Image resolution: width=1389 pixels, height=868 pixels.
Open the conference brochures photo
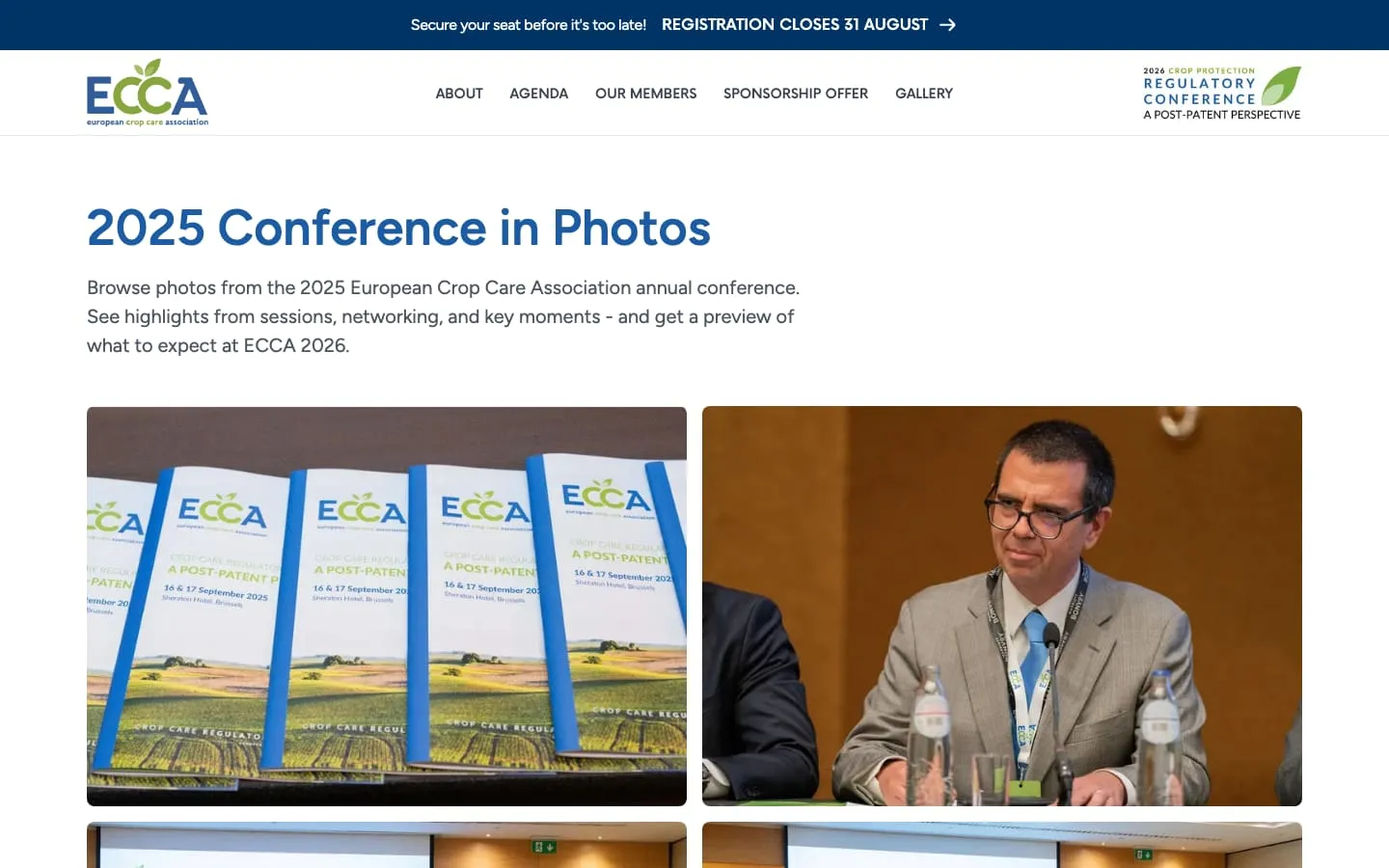[x=387, y=607]
